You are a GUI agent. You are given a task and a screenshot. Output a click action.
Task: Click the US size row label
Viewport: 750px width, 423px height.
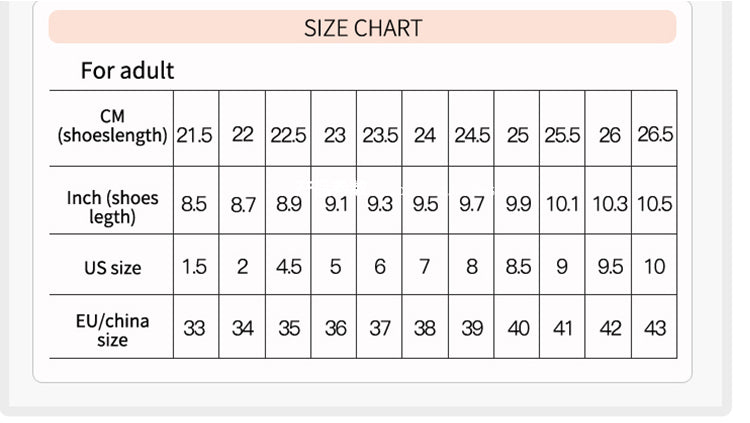click(112, 267)
